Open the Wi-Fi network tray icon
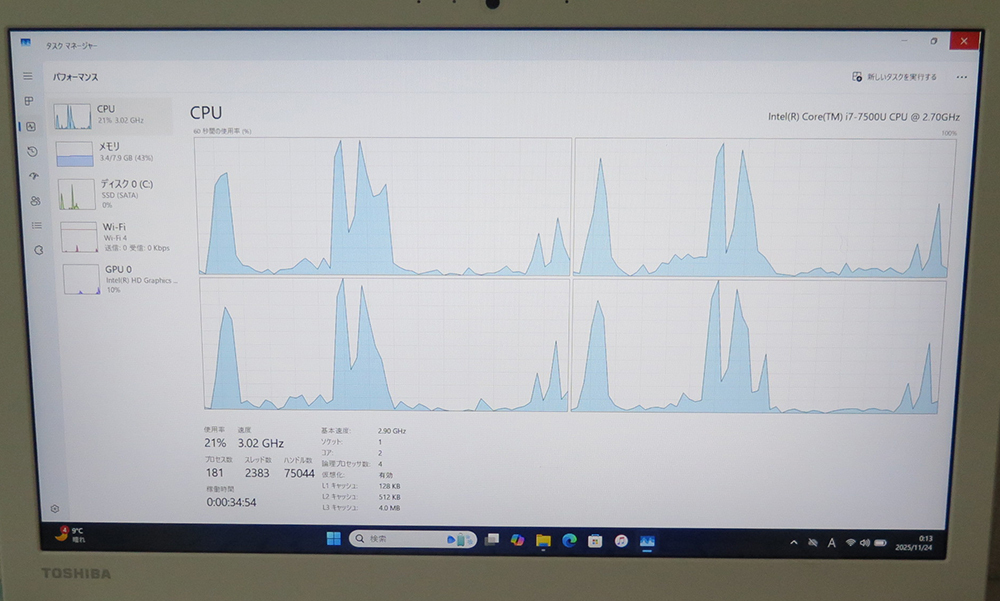The width and height of the screenshot is (1000, 601). 850,543
